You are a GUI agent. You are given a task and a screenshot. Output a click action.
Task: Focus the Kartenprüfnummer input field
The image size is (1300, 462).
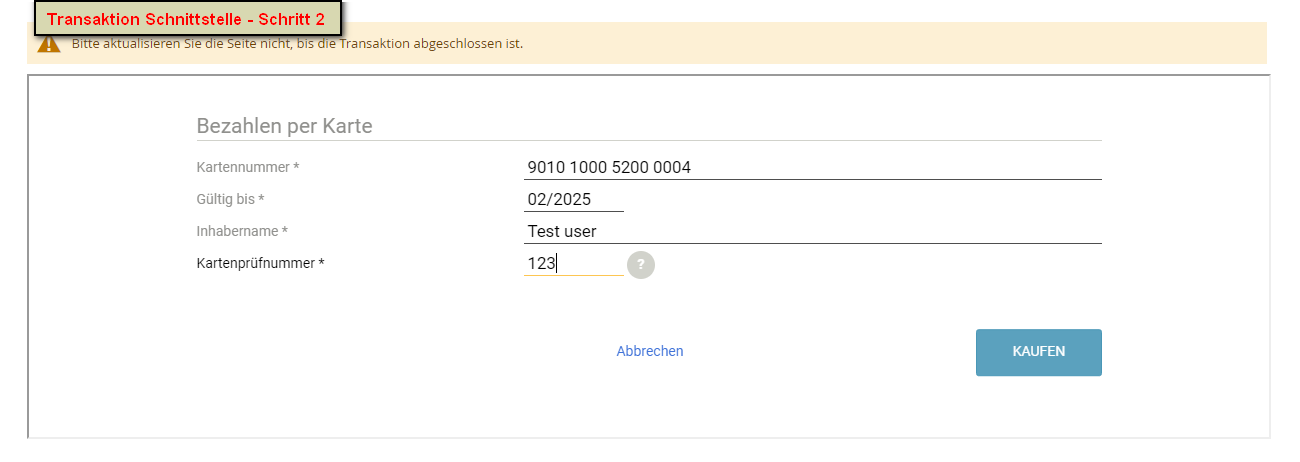[x=573, y=263]
